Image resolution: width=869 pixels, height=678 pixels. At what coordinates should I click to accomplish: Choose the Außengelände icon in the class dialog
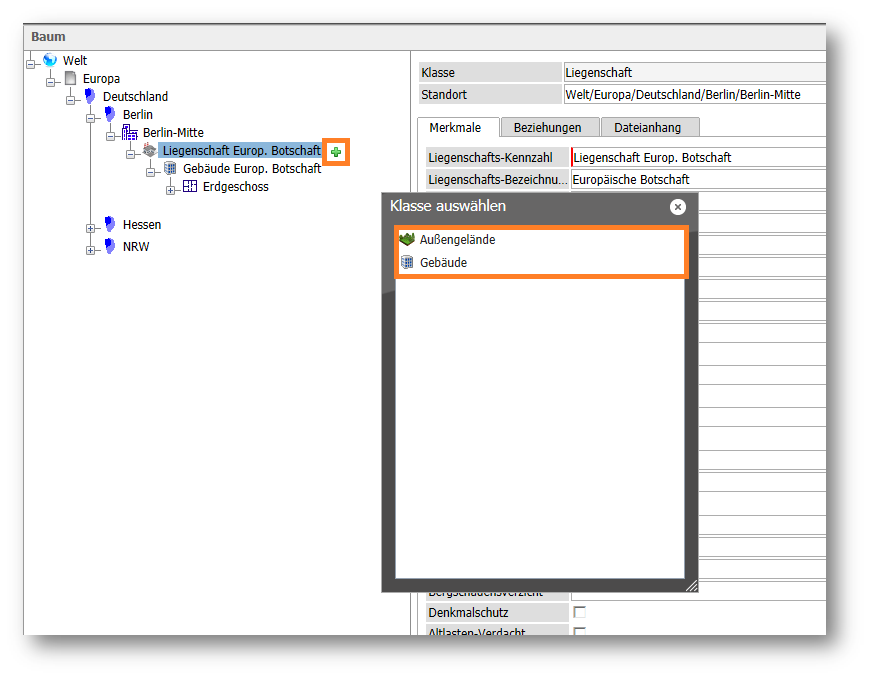click(407, 239)
